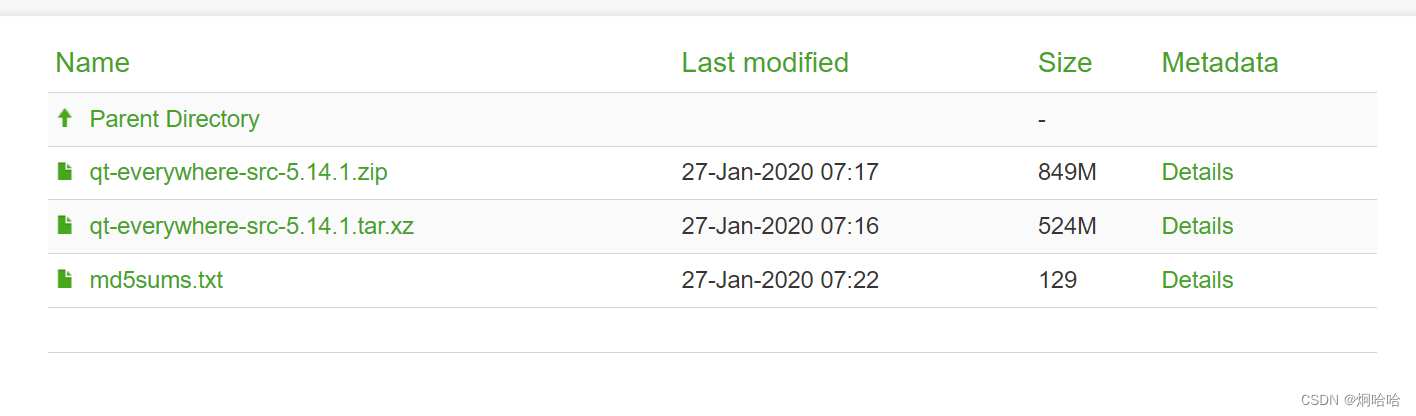This screenshot has width=1416, height=416.
Task: Open the md5sums.txt file link
Action: coord(156,280)
